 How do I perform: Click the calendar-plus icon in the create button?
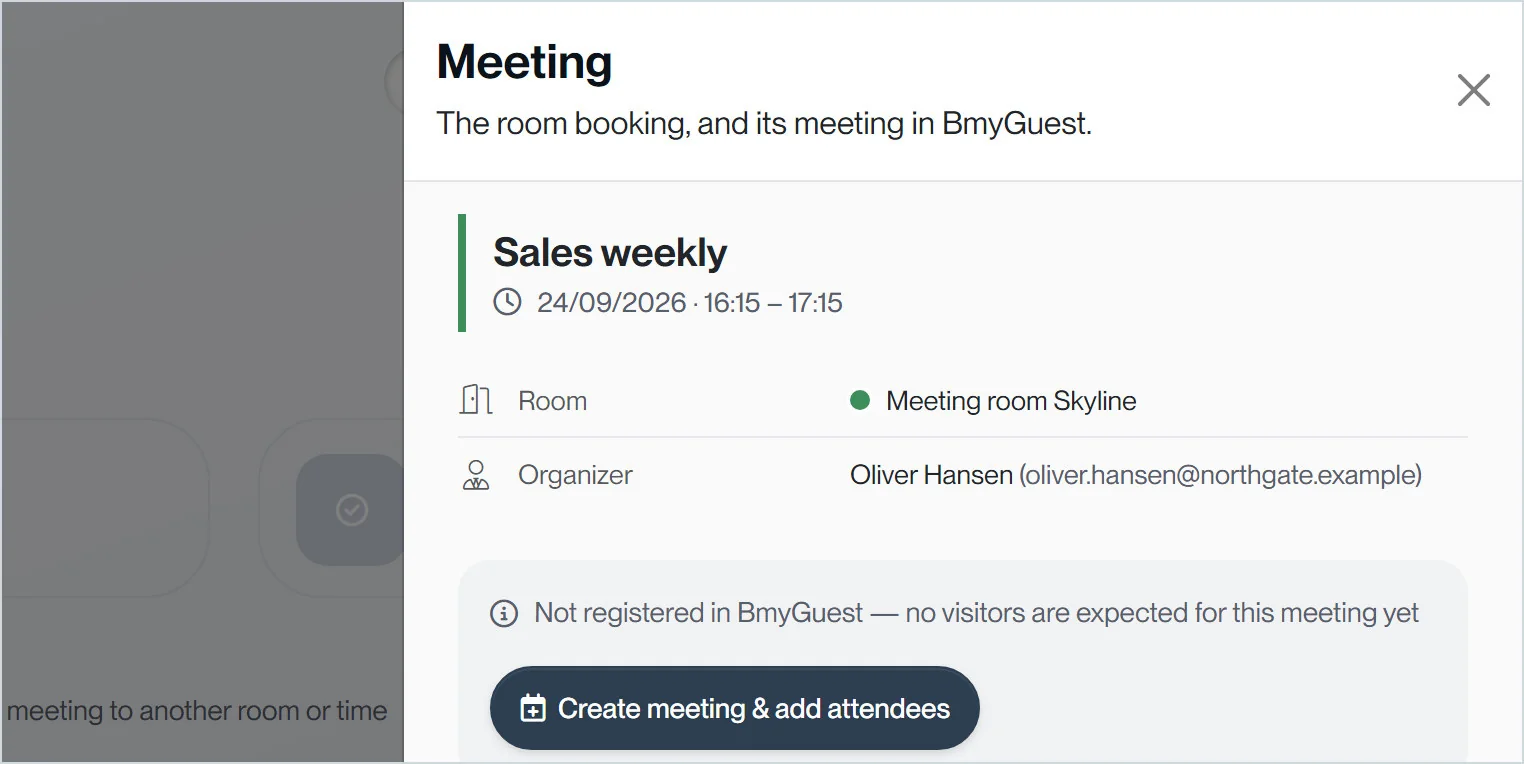(534, 709)
